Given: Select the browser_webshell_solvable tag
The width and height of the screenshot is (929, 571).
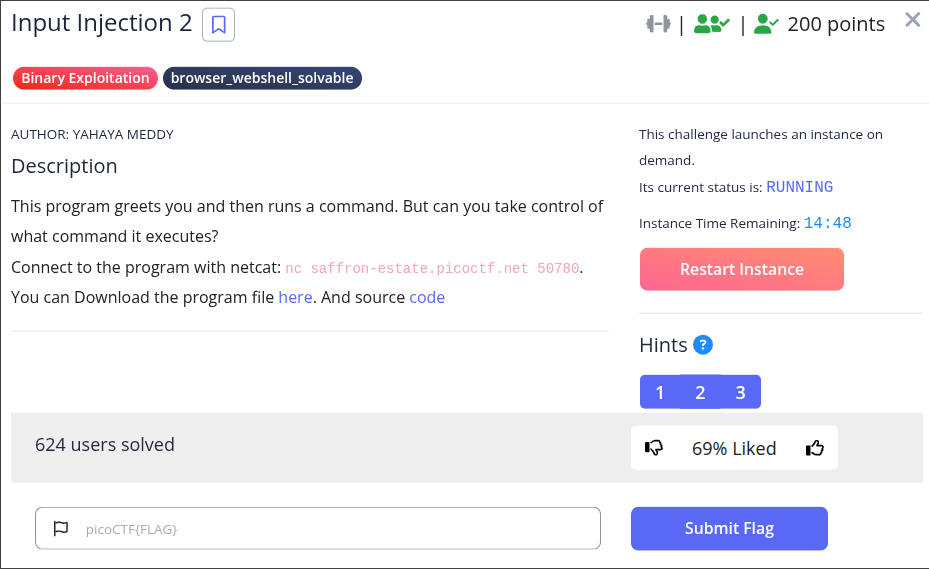Looking at the screenshot, I should click(262, 78).
